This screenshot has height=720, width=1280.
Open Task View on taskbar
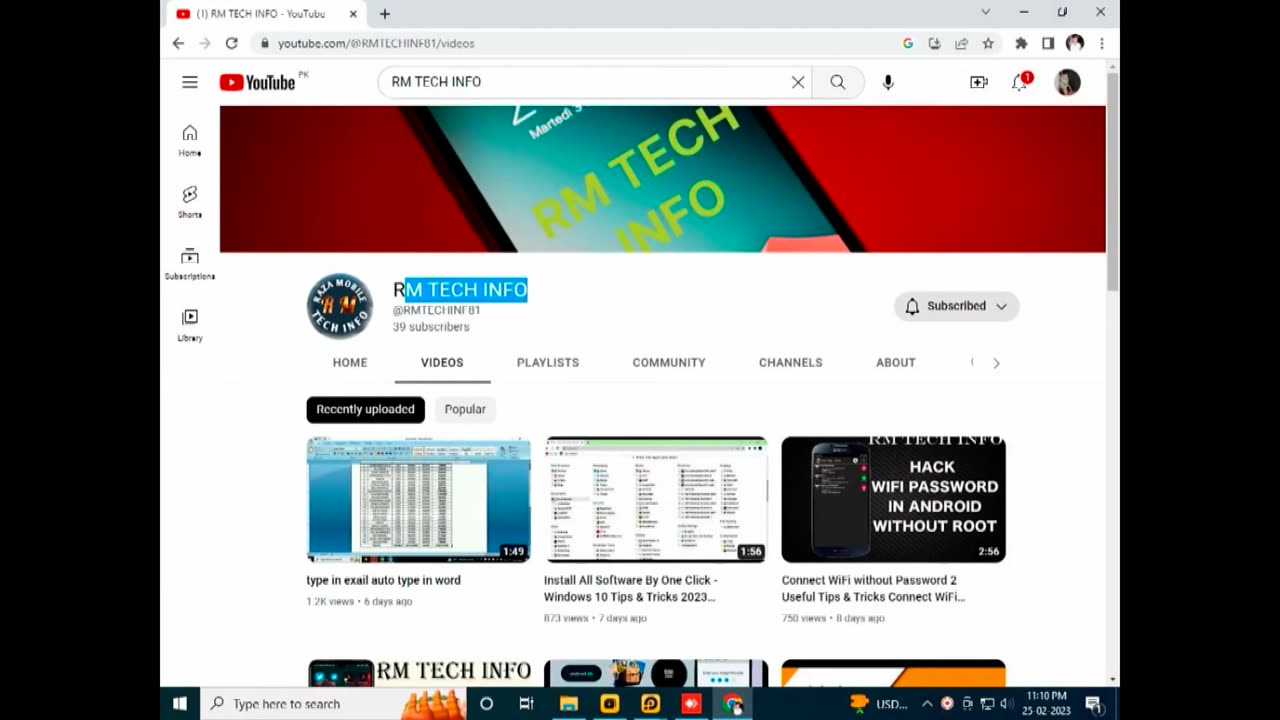coord(527,704)
